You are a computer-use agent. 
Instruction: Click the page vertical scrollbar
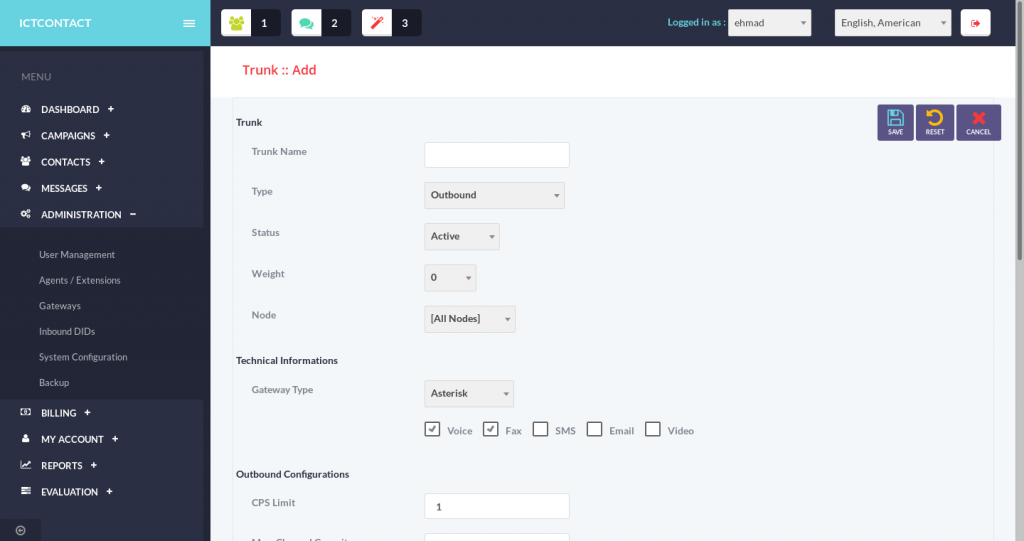coord(1019,131)
